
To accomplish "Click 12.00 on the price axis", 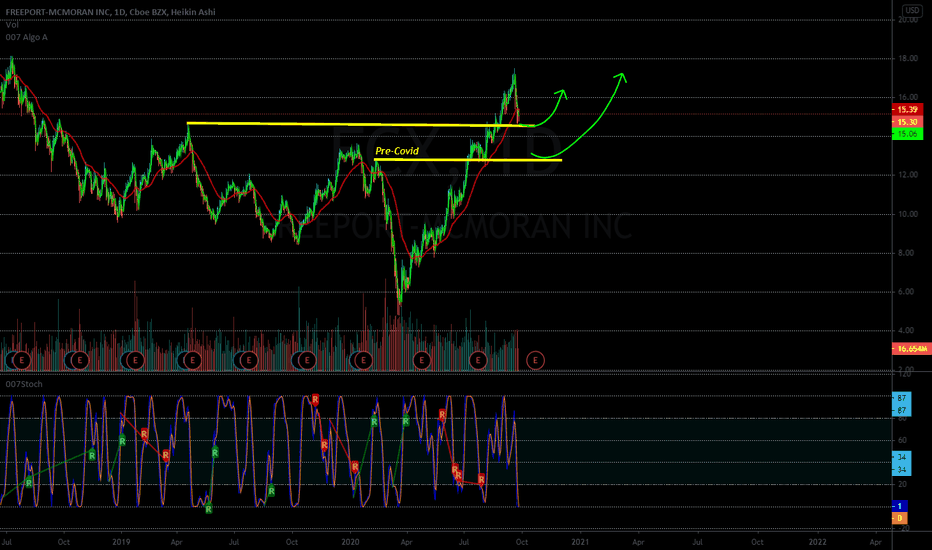I will [908, 175].
